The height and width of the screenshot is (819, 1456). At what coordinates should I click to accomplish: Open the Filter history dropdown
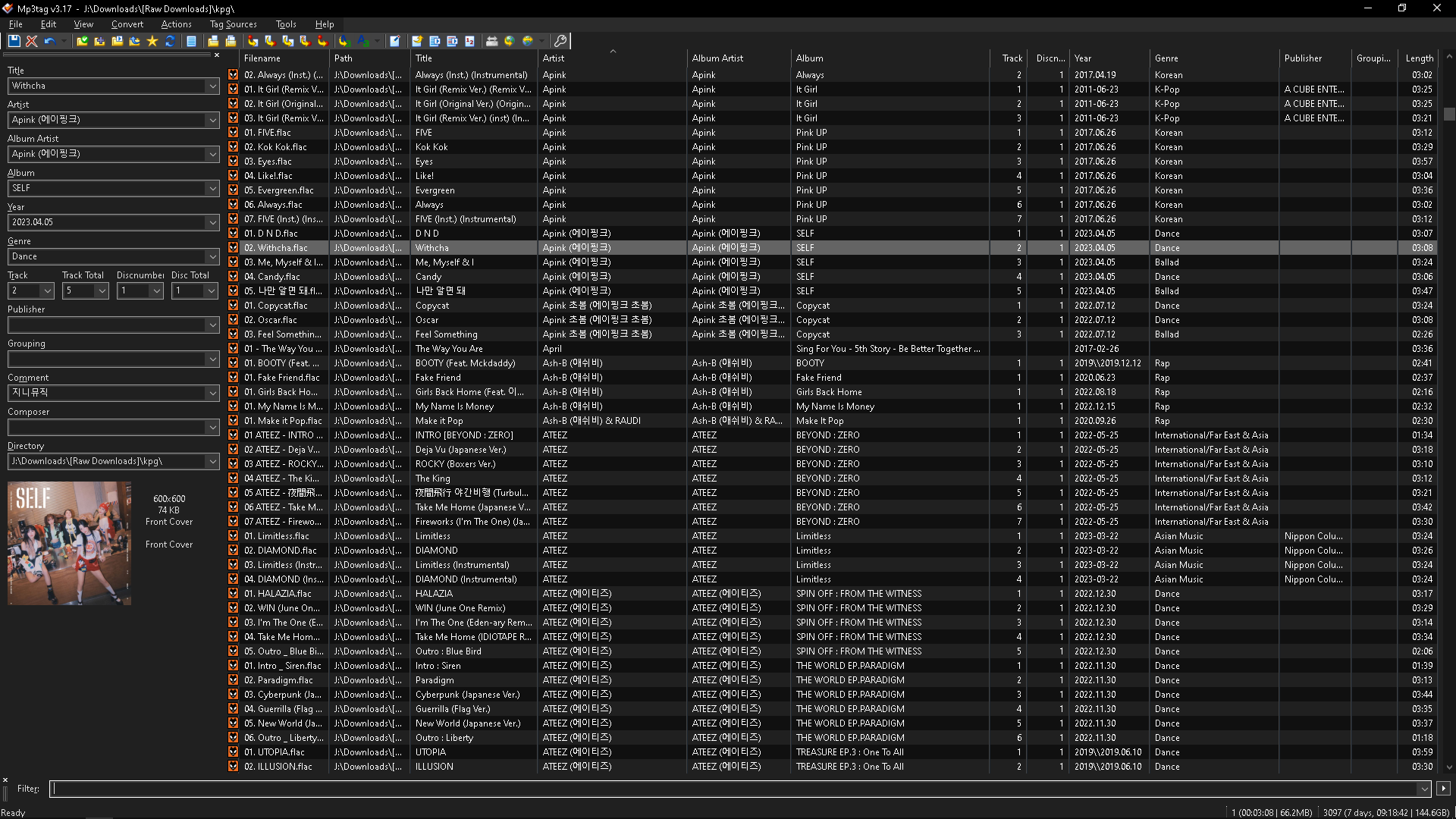[x=1423, y=789]
